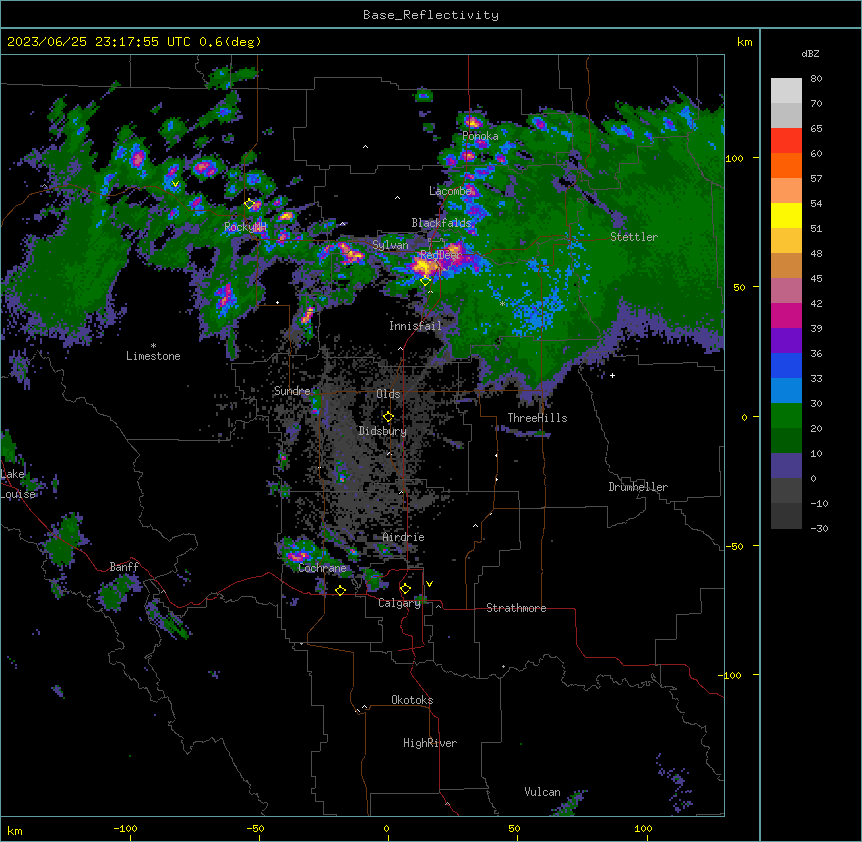The image size is (862, 842).
Task: Select the Ponoka city label
Action: (480, 136)
